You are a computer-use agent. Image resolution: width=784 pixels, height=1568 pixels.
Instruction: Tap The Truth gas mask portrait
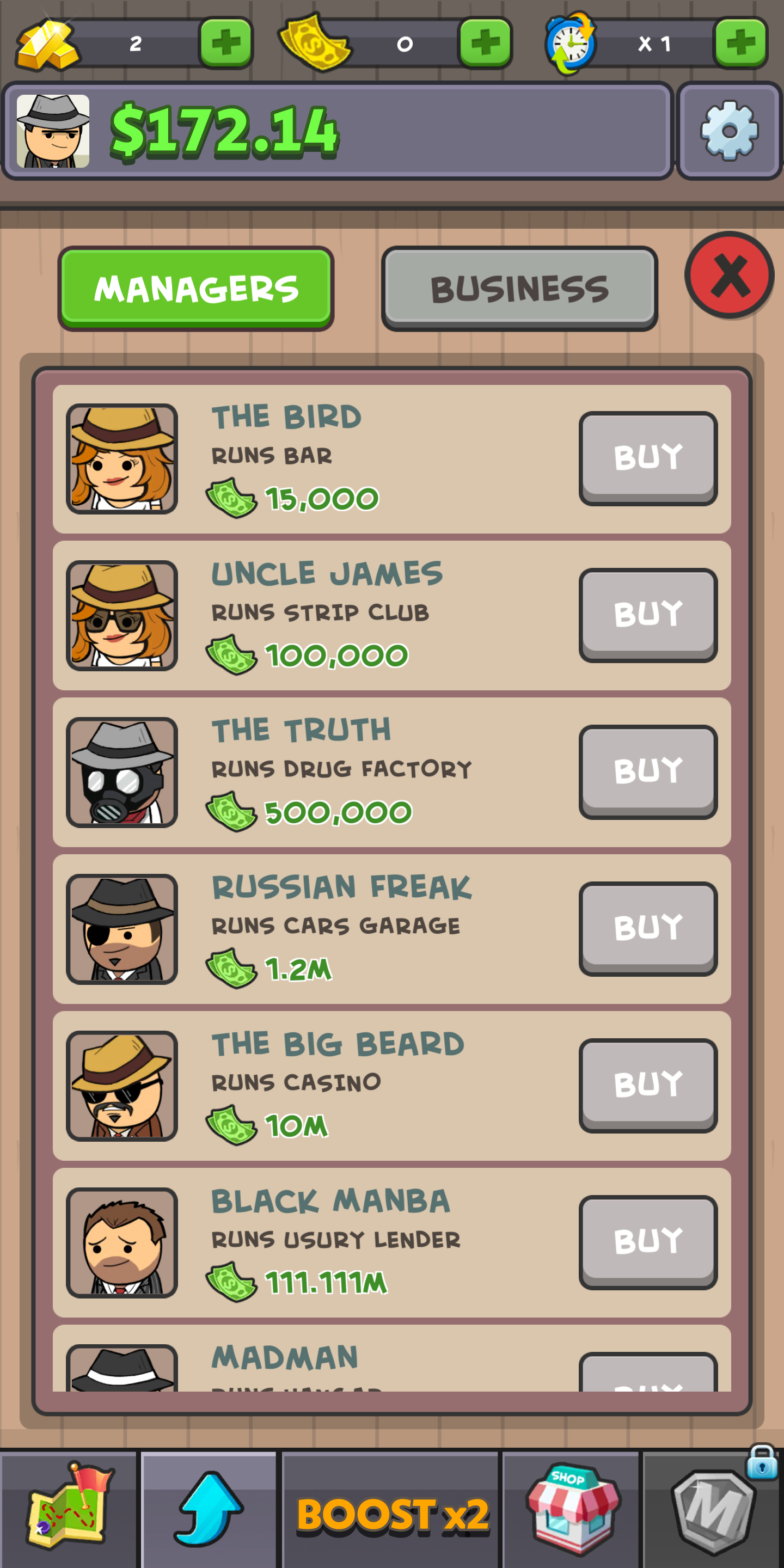[x=122, y=772]
